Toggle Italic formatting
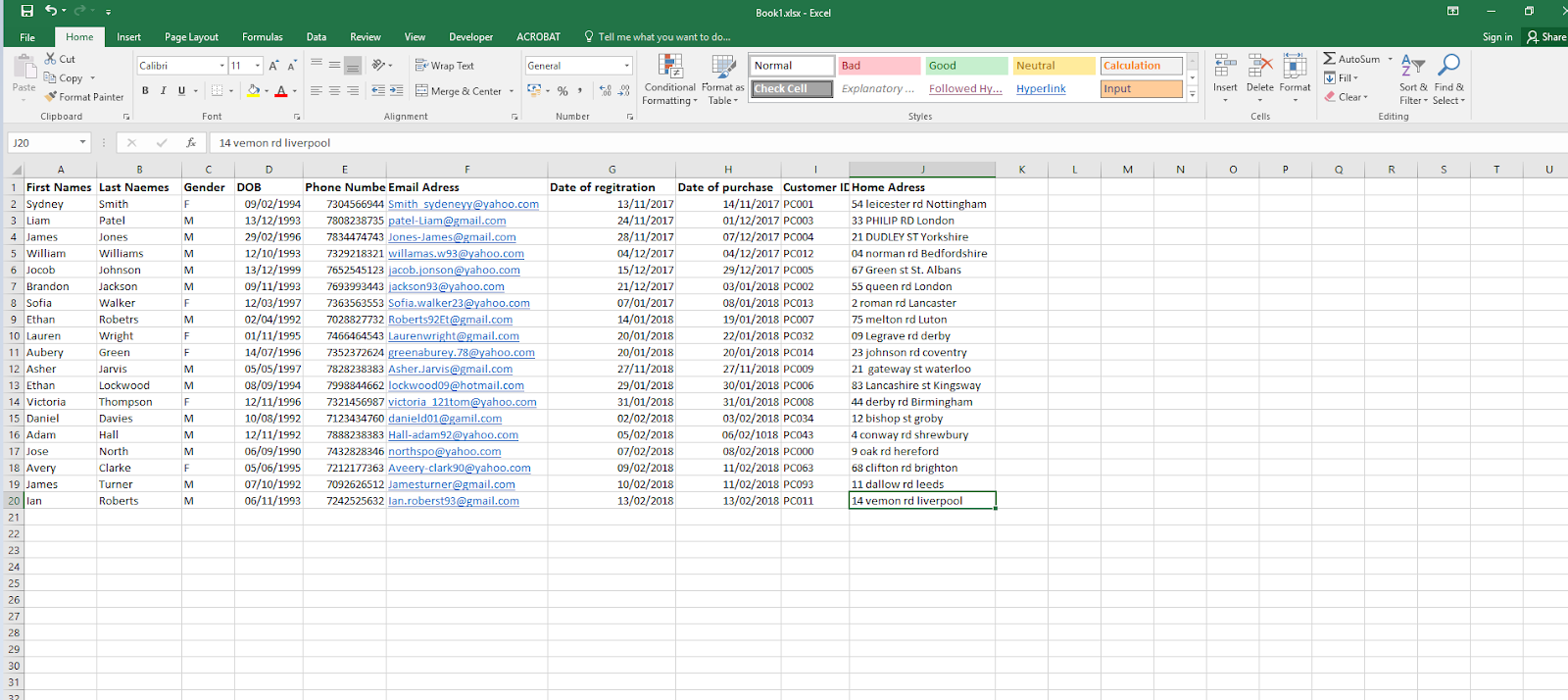 (x=163, y=90)
